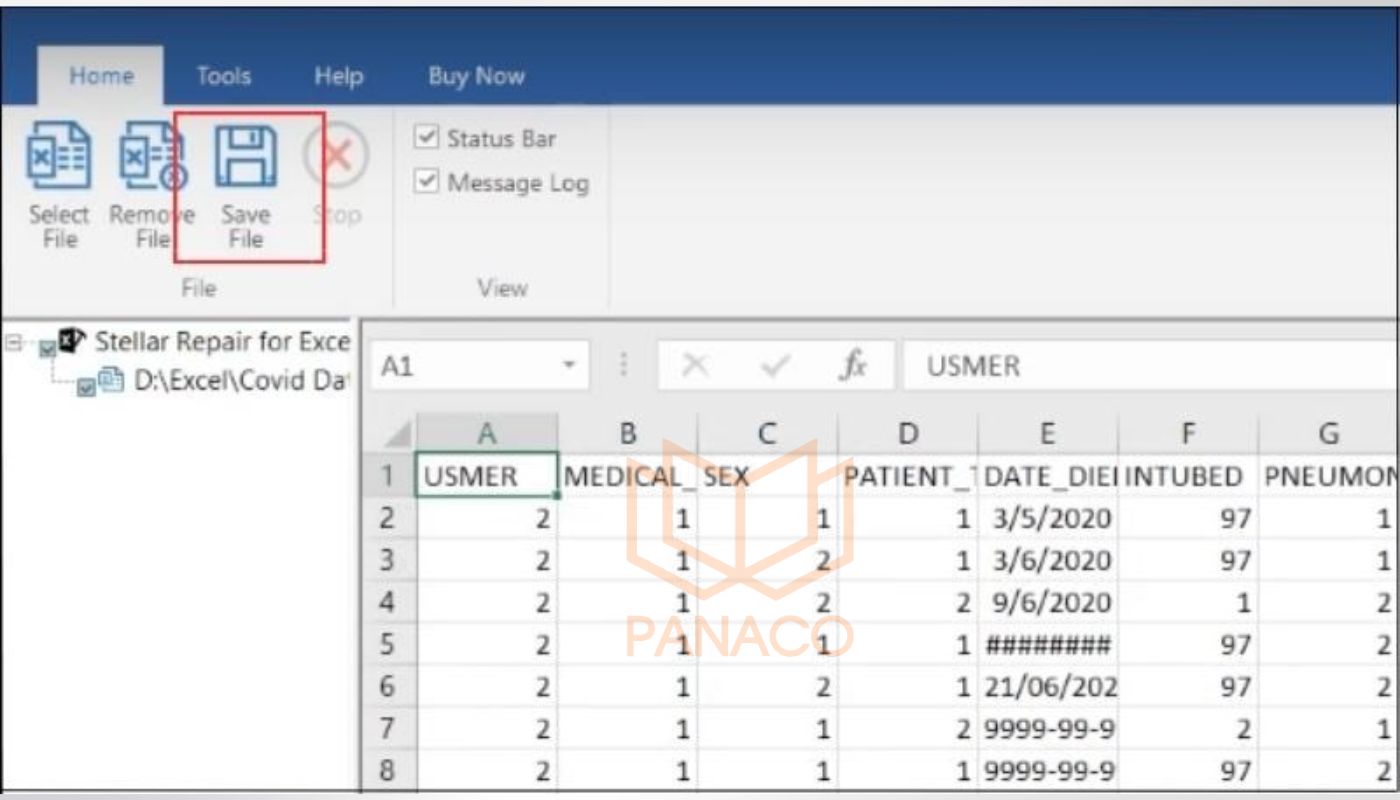Select row 2 header
Screen dimensions: 1400x800
pos(387,518)
